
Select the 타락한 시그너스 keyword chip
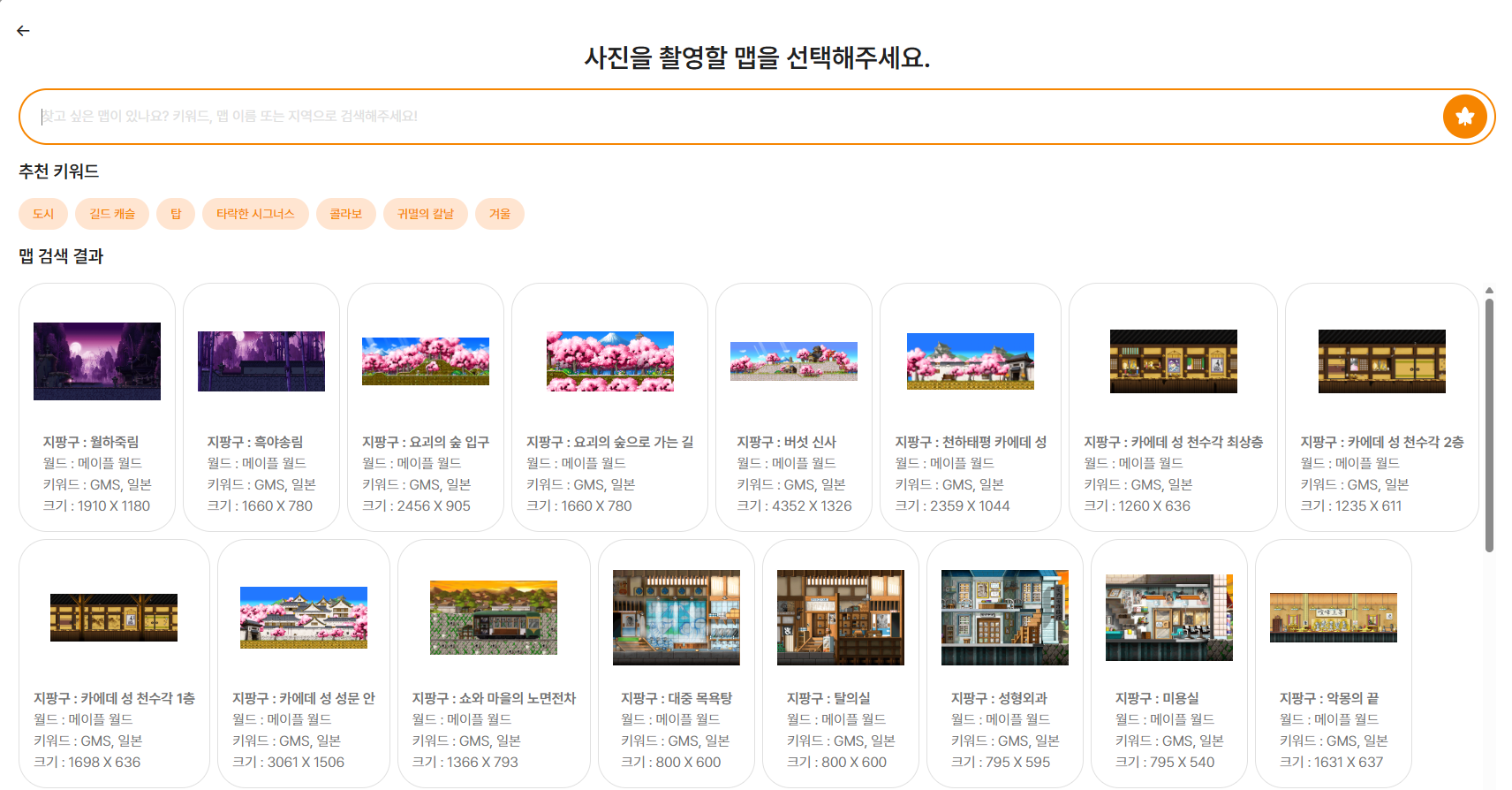pyautogui.click(x=255, y=214)
